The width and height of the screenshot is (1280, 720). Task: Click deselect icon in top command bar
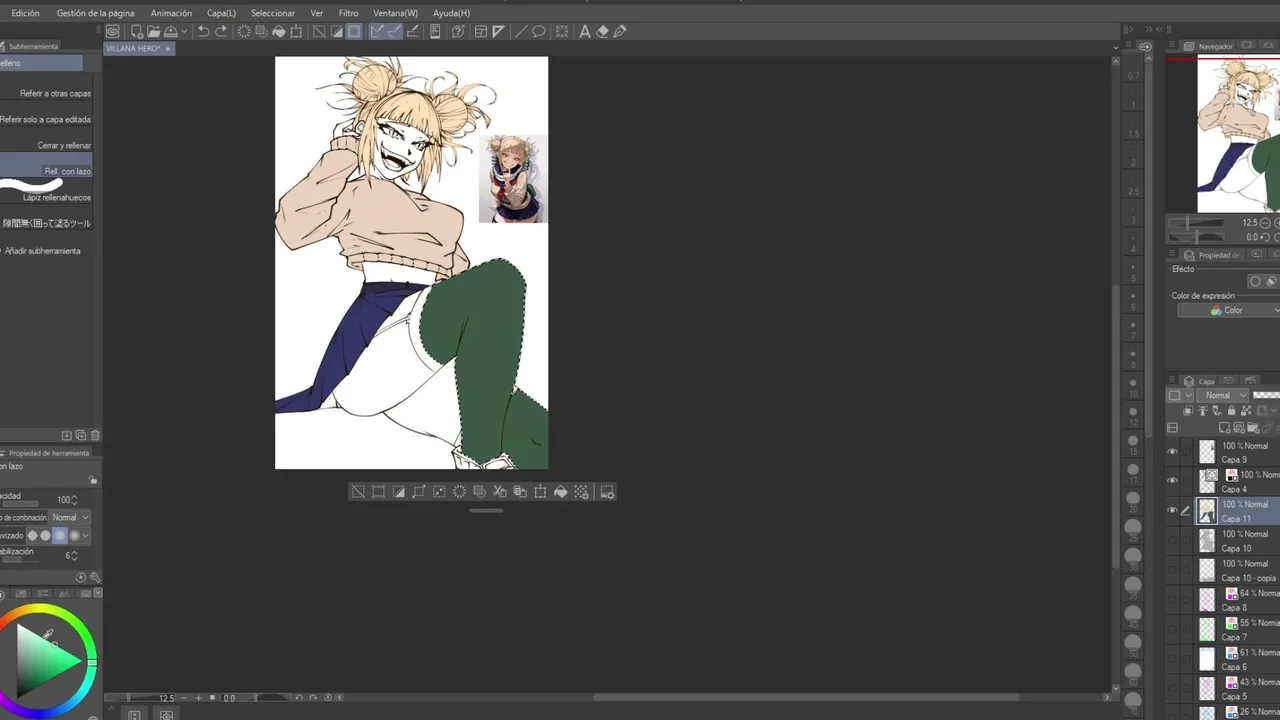point(318,31)
